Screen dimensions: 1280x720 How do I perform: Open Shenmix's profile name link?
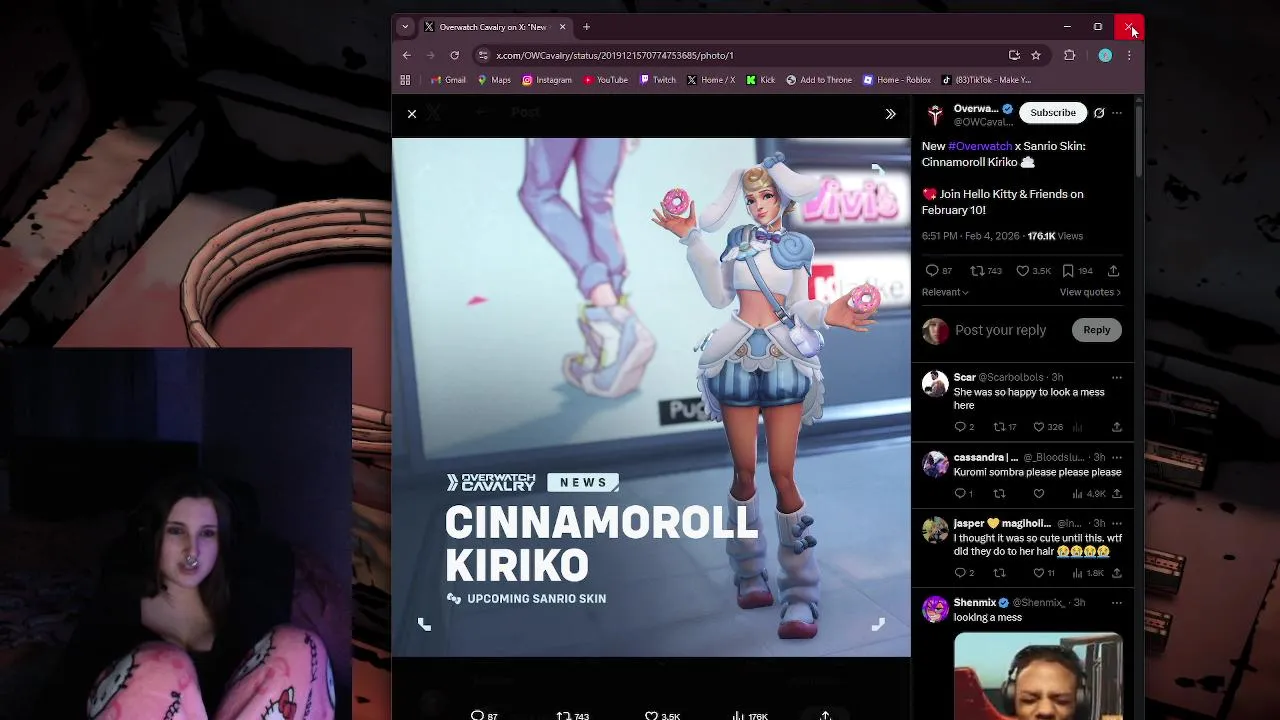click(975, 603)
